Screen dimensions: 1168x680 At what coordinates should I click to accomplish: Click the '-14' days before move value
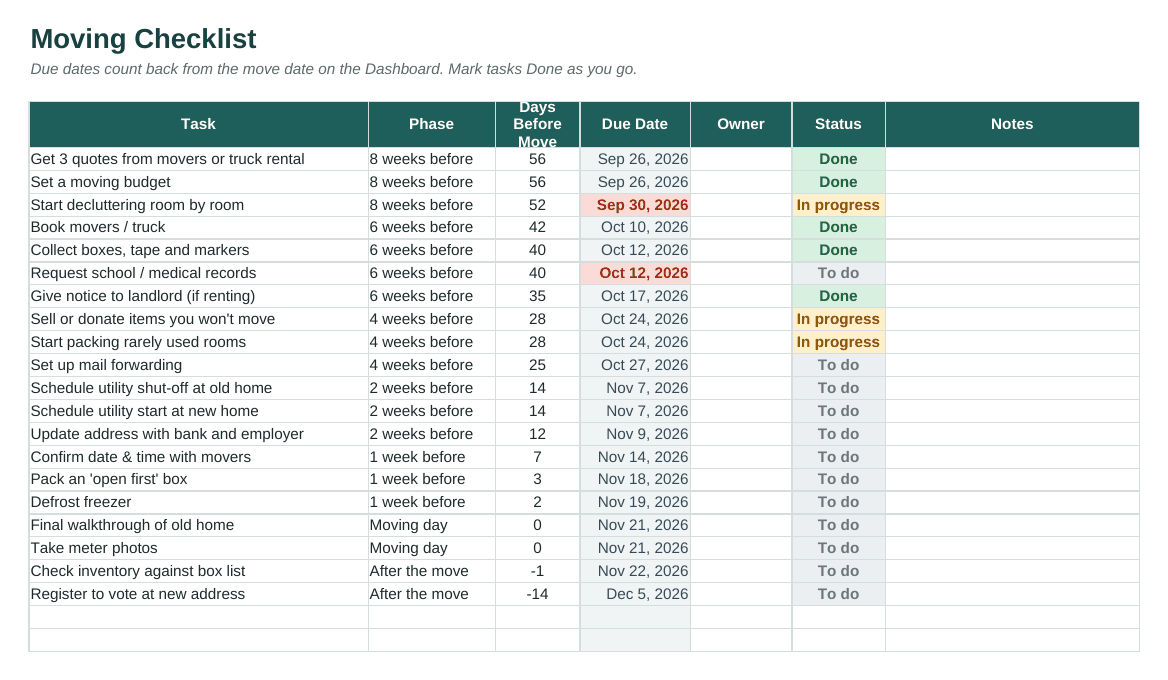(x=537, y=595)
